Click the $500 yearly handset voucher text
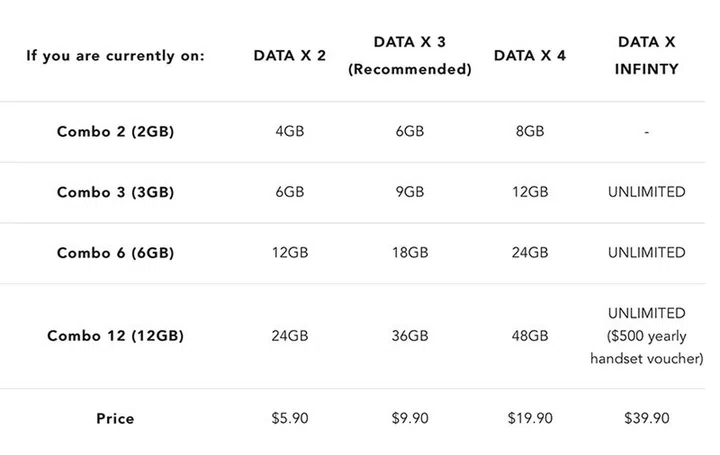Image resolution: width=720 pixels, height=455 pixels. pos(647,347)
